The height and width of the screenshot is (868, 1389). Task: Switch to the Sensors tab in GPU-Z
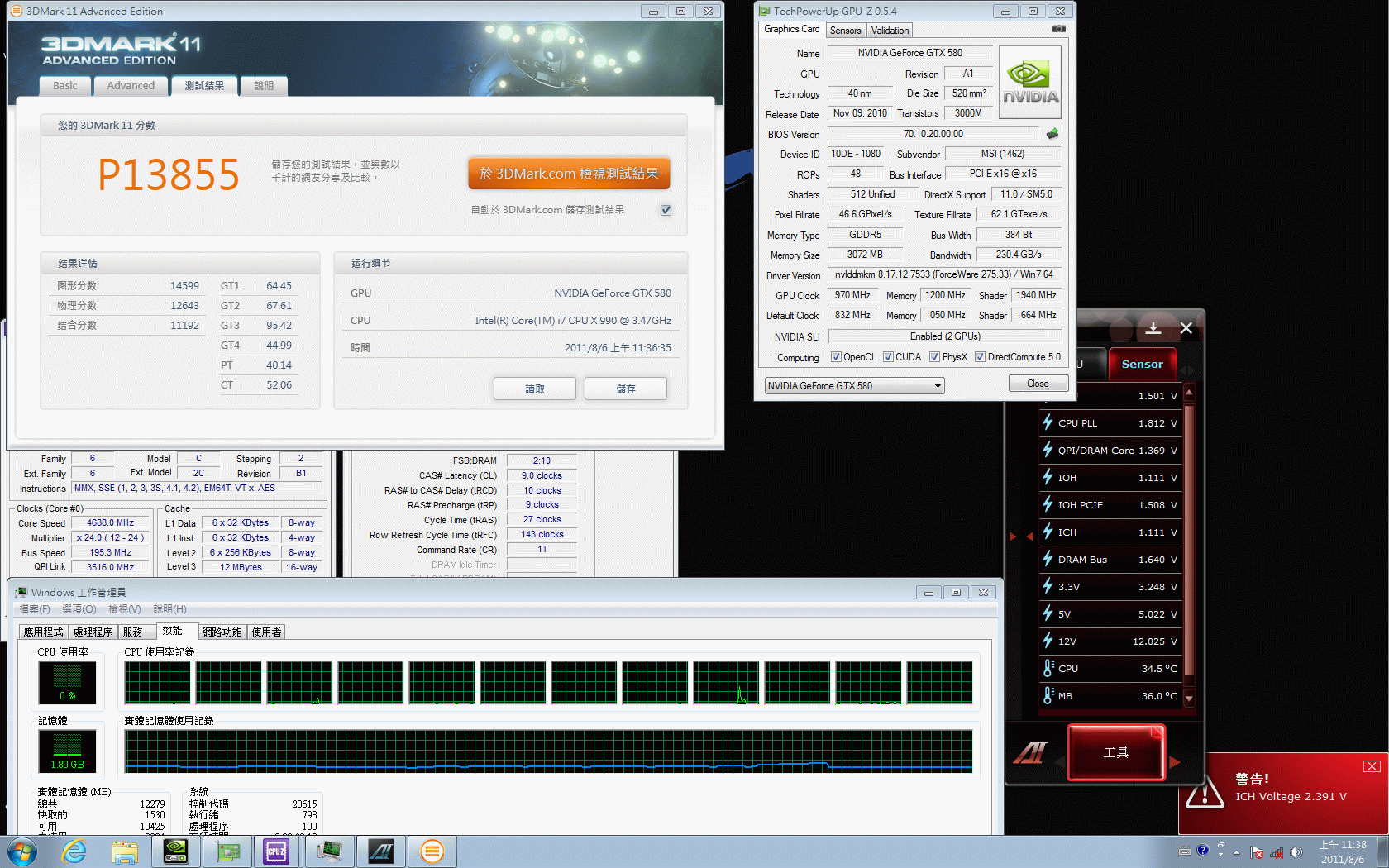click(845, 31)
